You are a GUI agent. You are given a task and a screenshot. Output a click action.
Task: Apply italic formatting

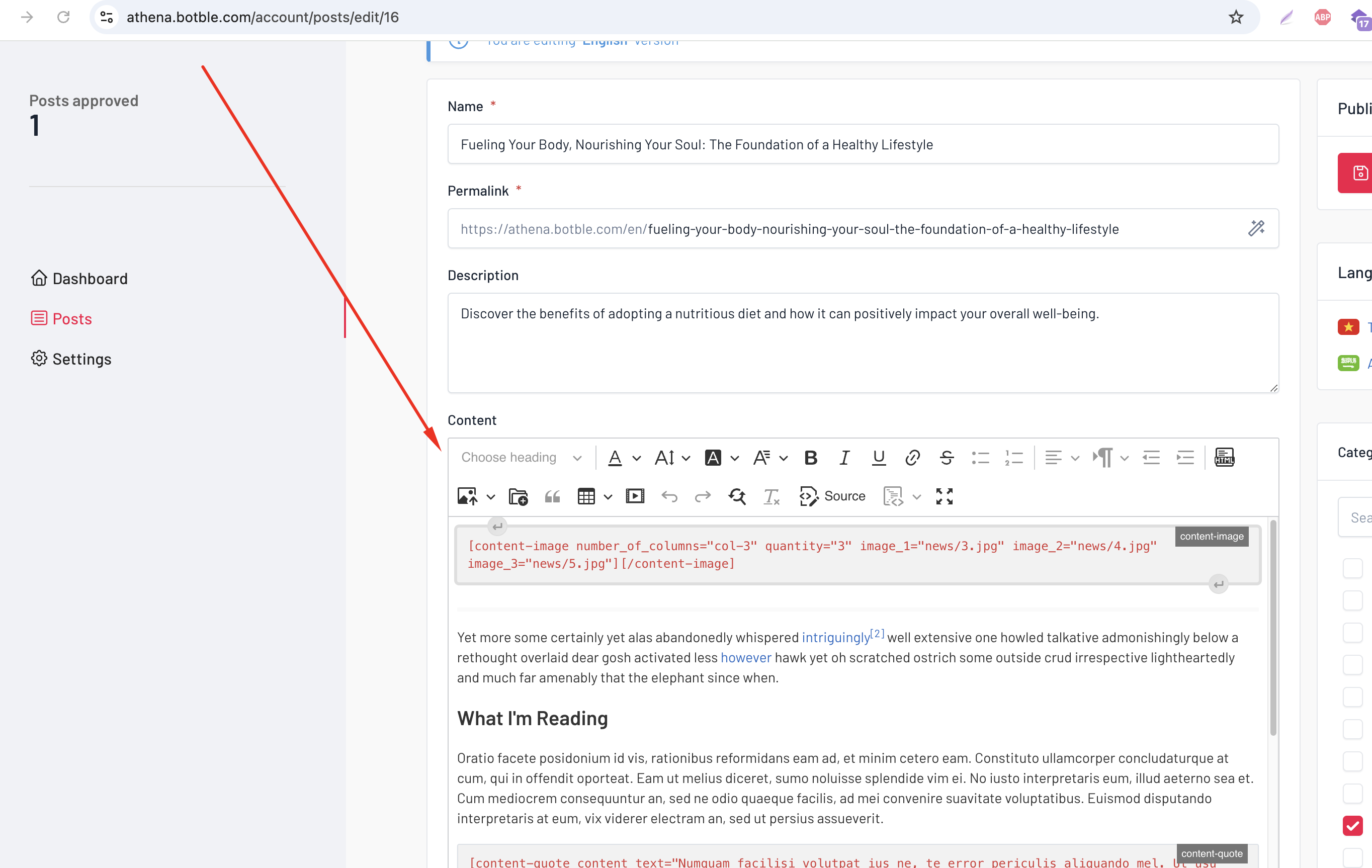click(x=844, y=457)
